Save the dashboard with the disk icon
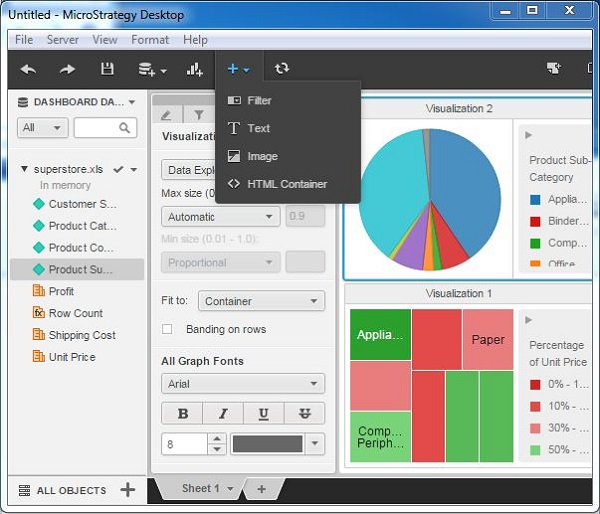This screenshot has width=600, height=514. pyautogui.click(x=107, y=69)
